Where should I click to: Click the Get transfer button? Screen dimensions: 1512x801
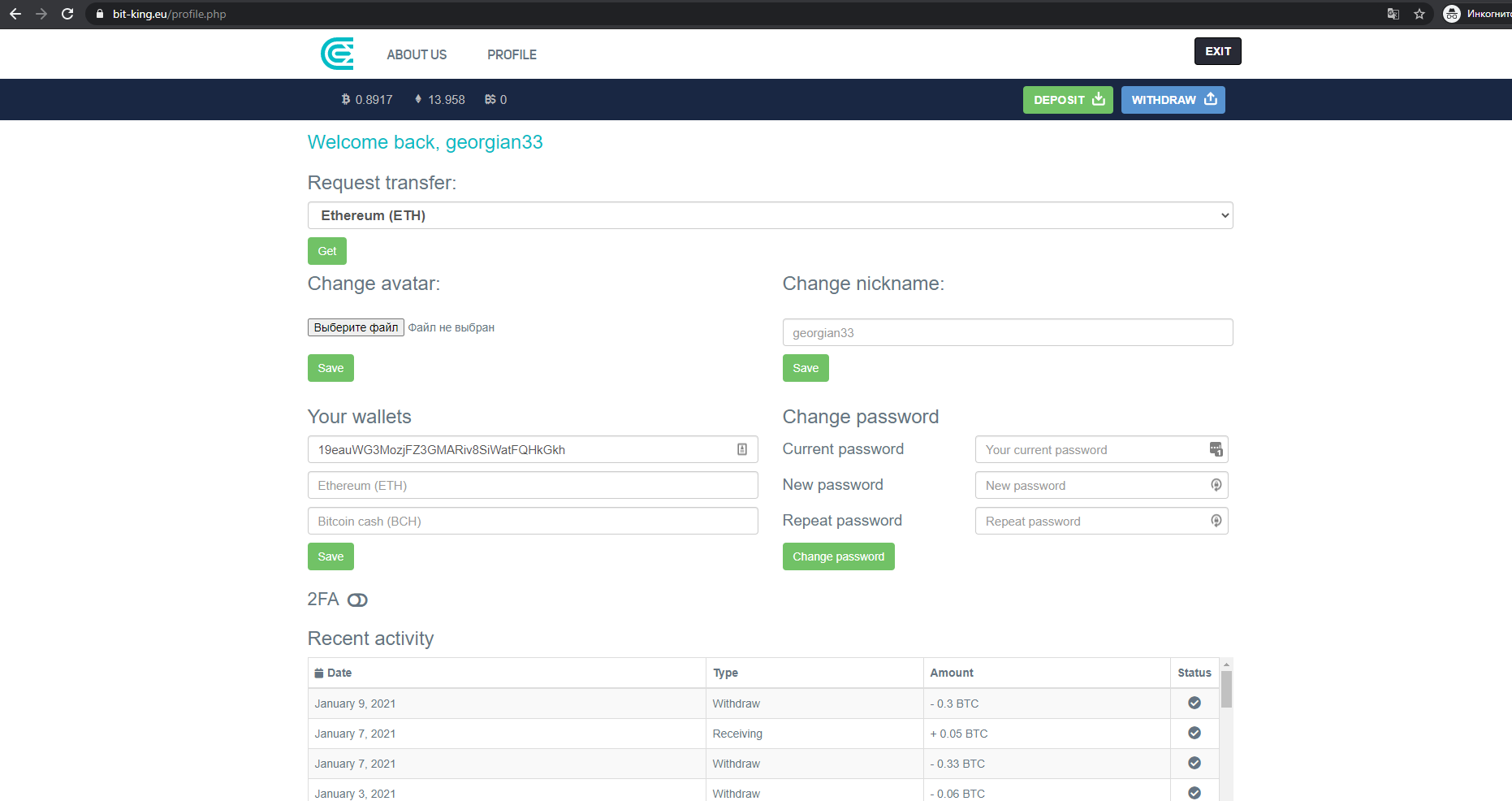tap(327, 251)
